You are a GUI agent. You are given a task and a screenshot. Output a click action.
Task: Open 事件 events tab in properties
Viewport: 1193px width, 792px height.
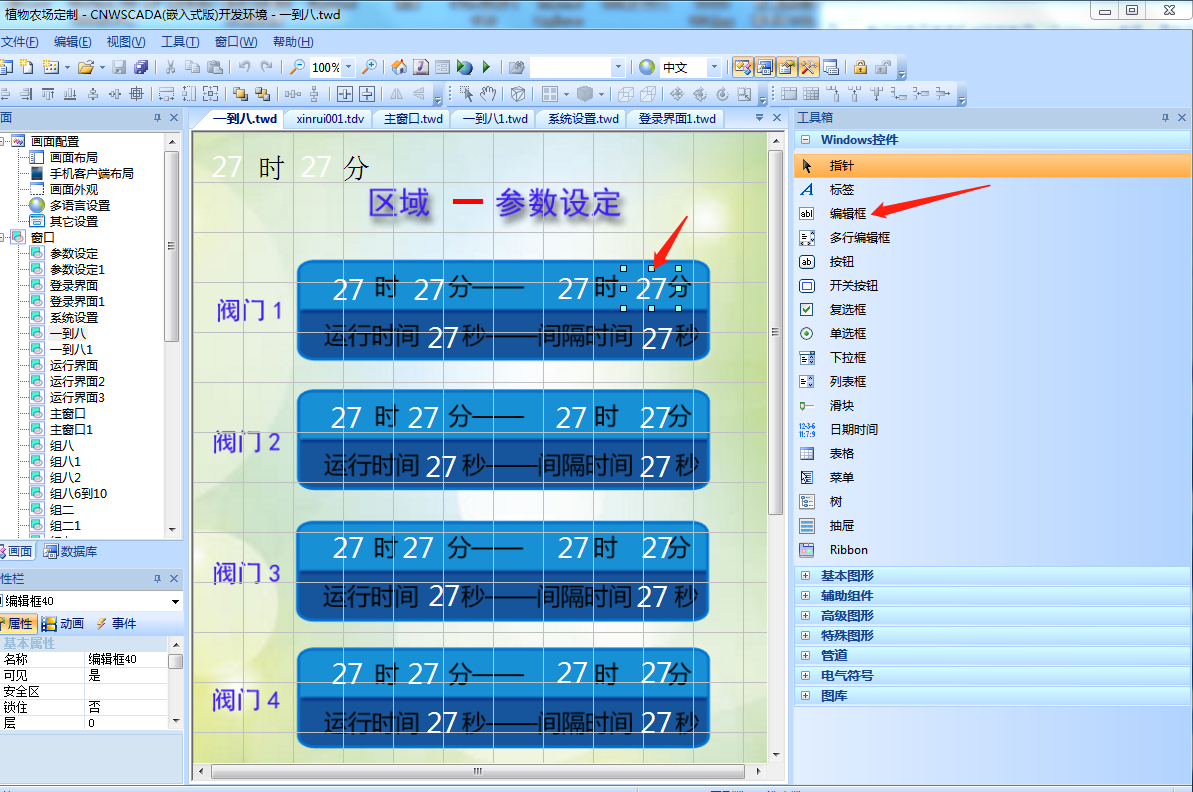click(x=116, y=624)
